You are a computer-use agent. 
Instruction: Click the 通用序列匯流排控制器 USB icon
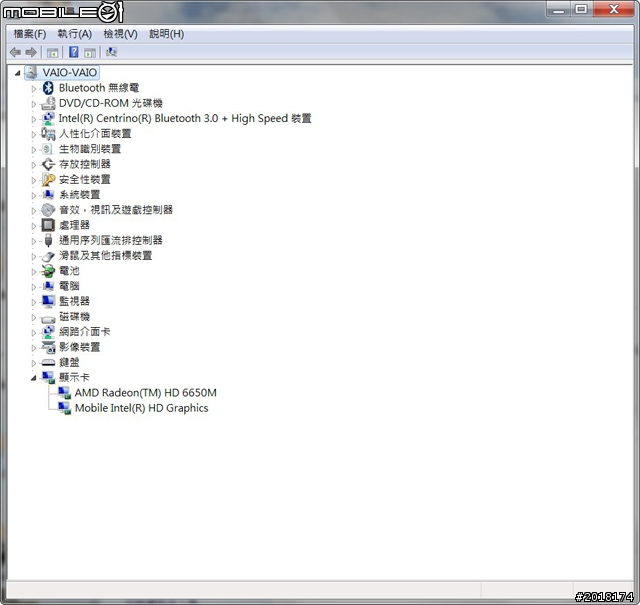[48, 240]
